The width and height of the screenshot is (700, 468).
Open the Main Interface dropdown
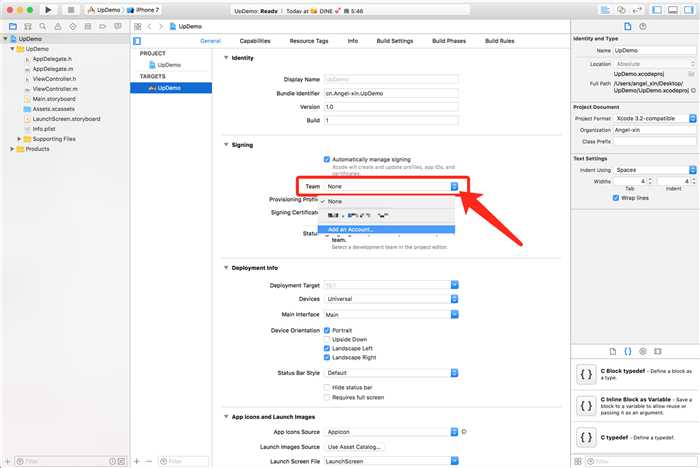(392, 314)
